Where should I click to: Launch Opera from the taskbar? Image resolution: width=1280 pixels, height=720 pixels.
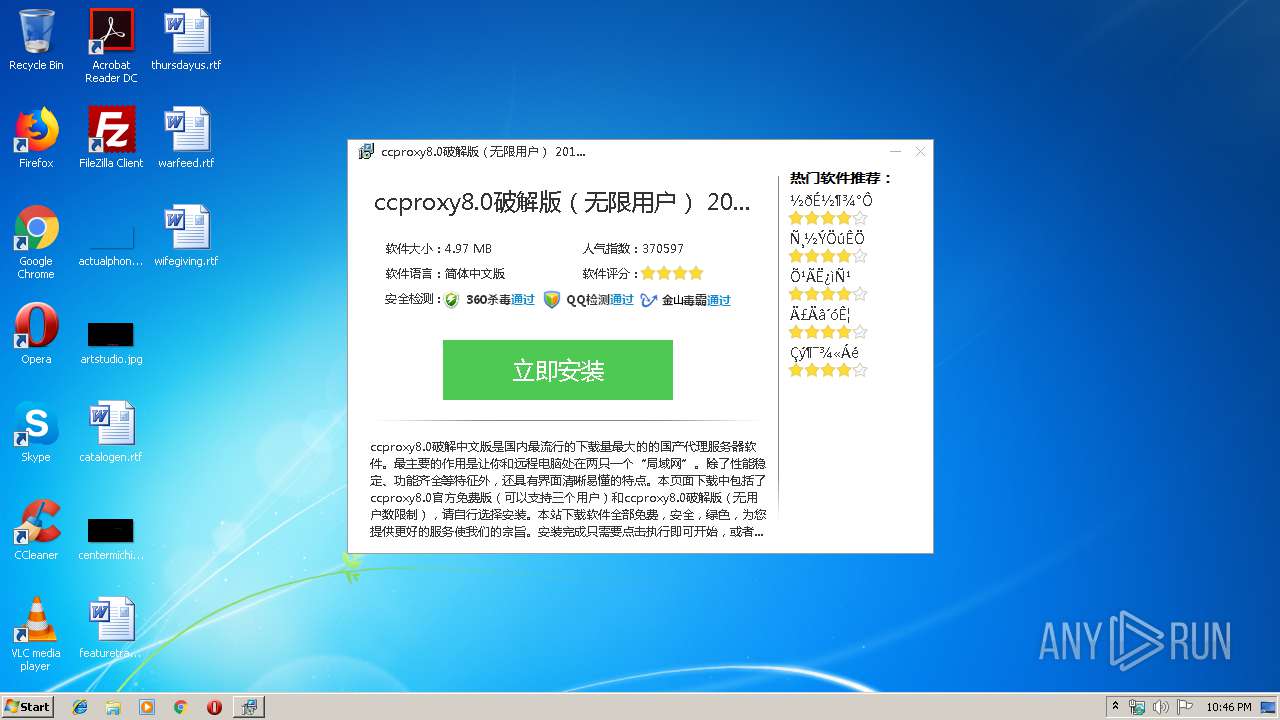214,707
